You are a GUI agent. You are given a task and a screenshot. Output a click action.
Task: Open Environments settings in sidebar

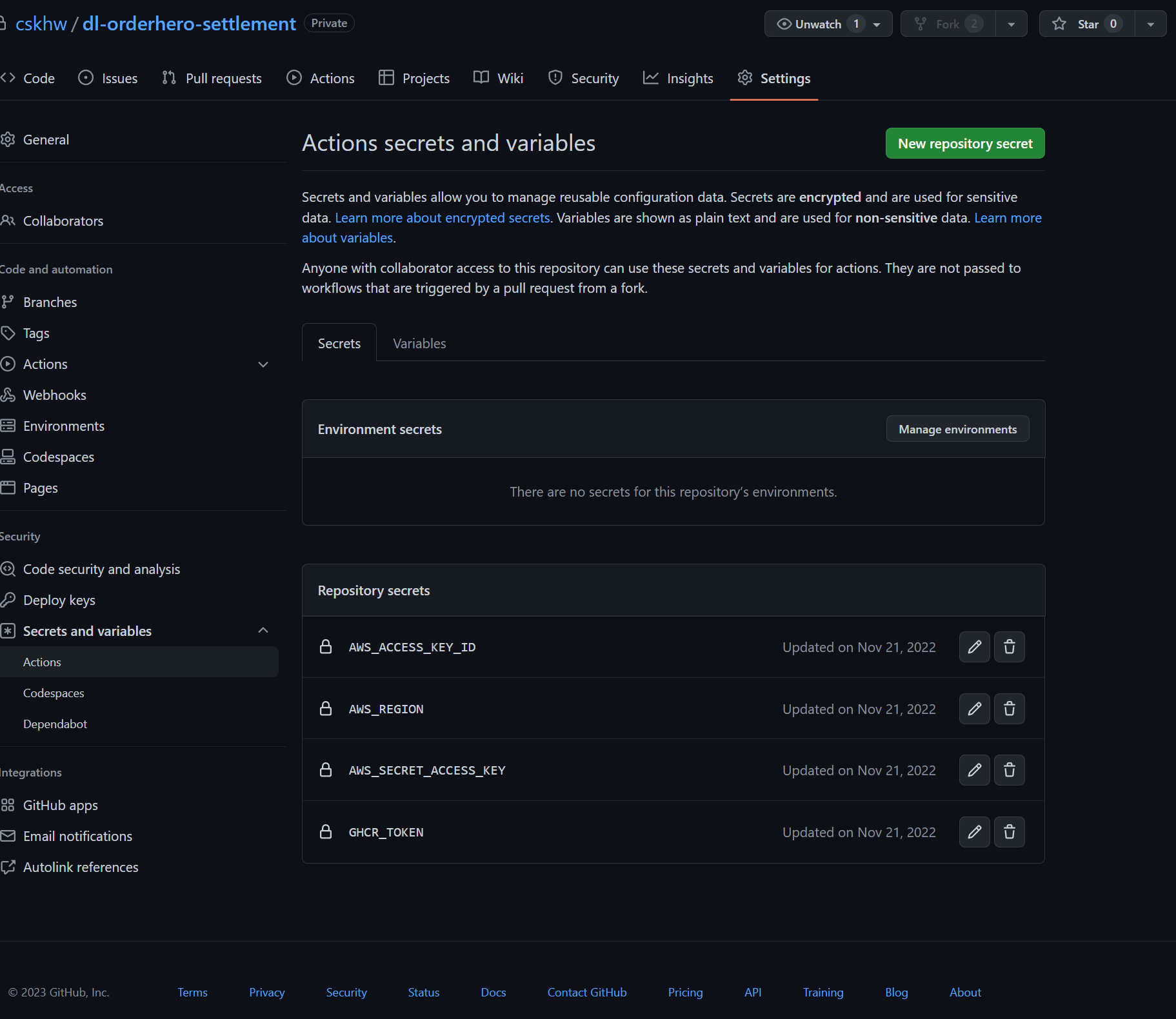click(x=64, y=426)
